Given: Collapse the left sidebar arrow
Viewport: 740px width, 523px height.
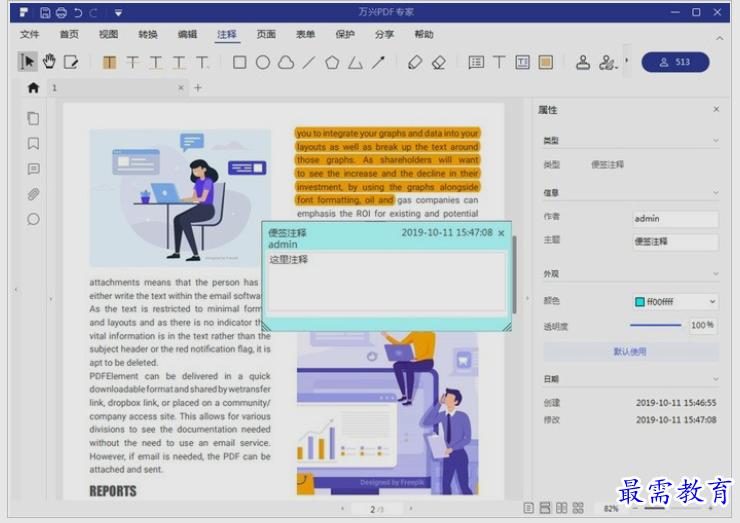Looking at the screenshot, I should pyautogui.click(x=16, y=289).
